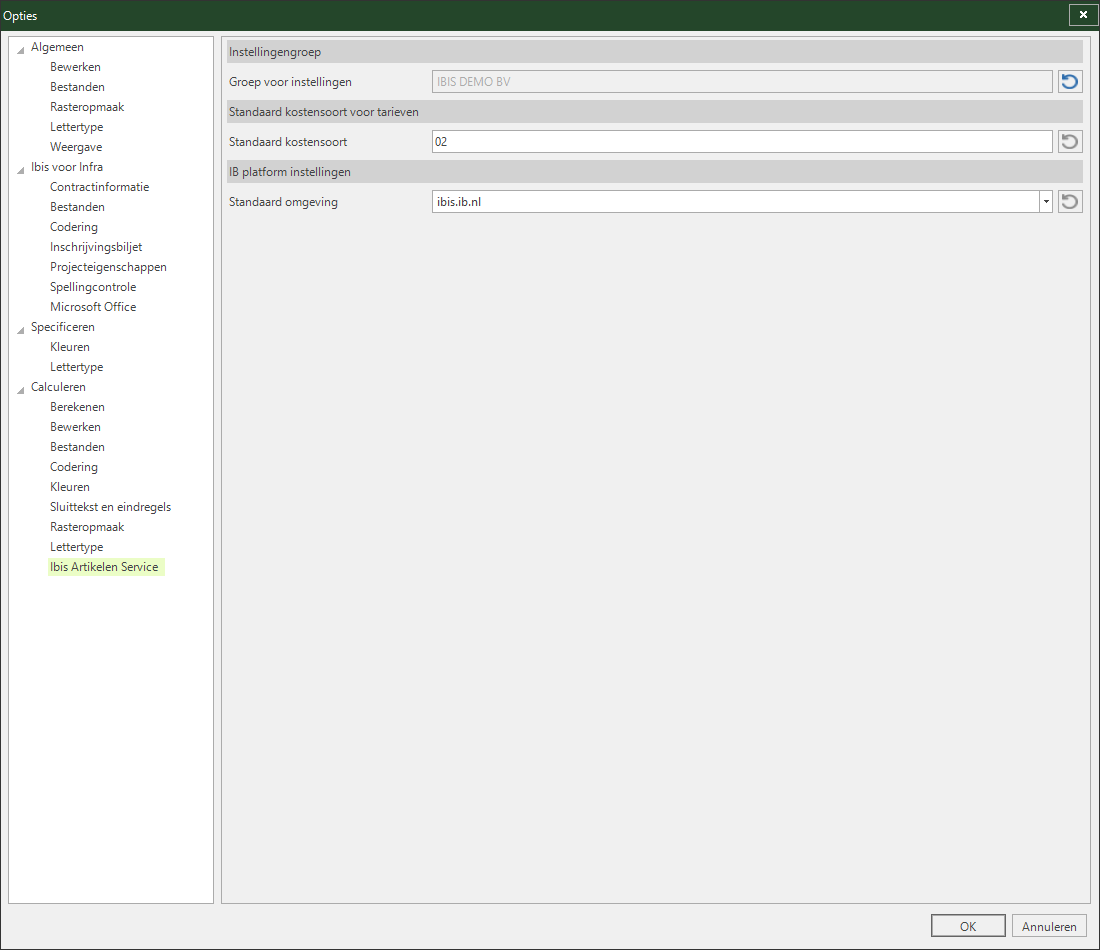The image size is (1100, 950).
Task: Select Bewerken under Calculeren
Action: pos(75,427)
